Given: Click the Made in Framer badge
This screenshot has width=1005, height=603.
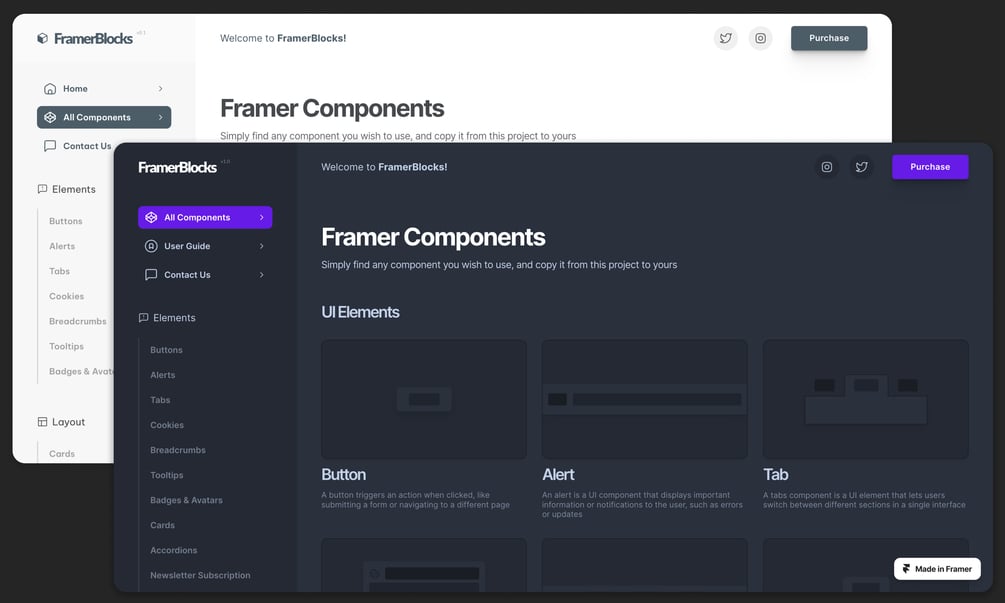Looking at the screenshot, I should (937, 569).
